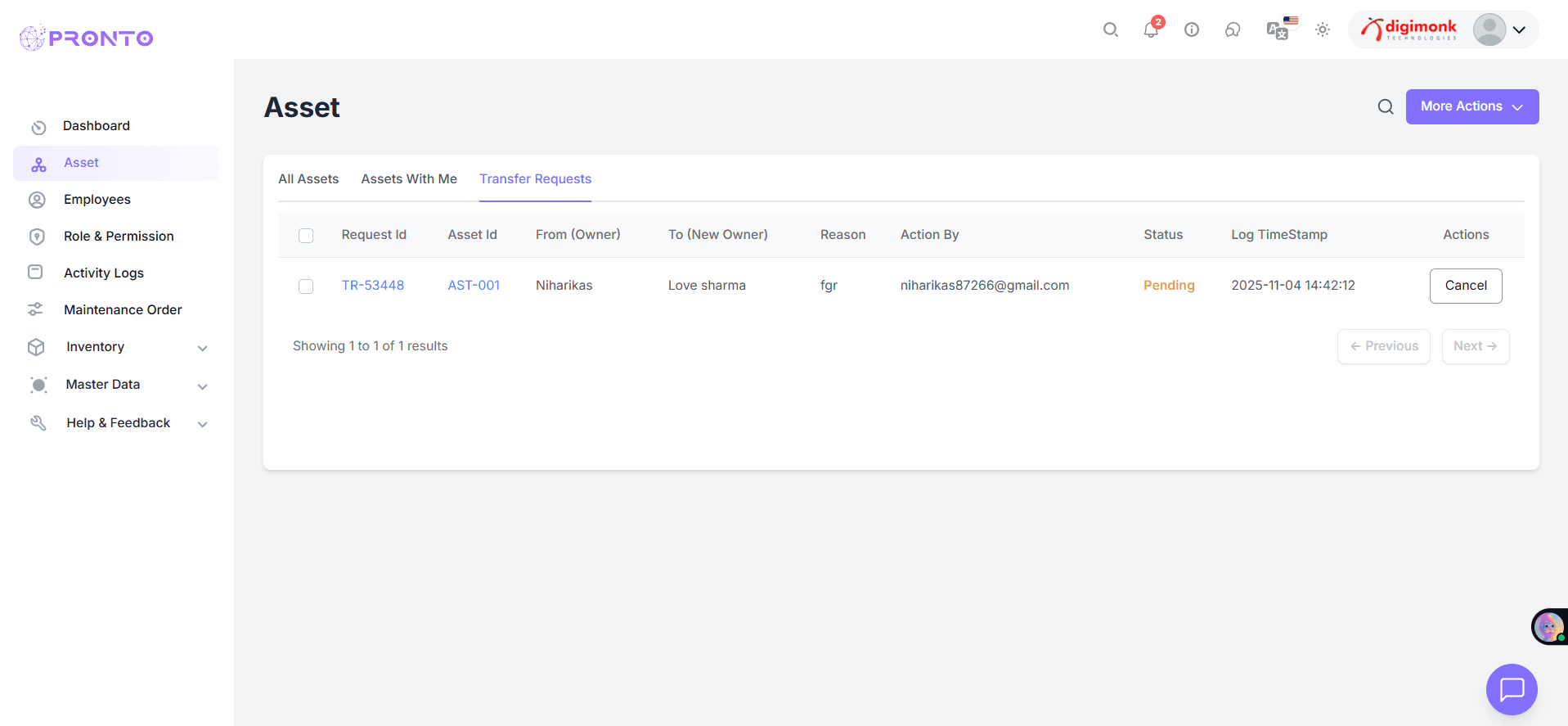Click the search icon beside More Actions
1568x726 pixels.
(1386, 107)
